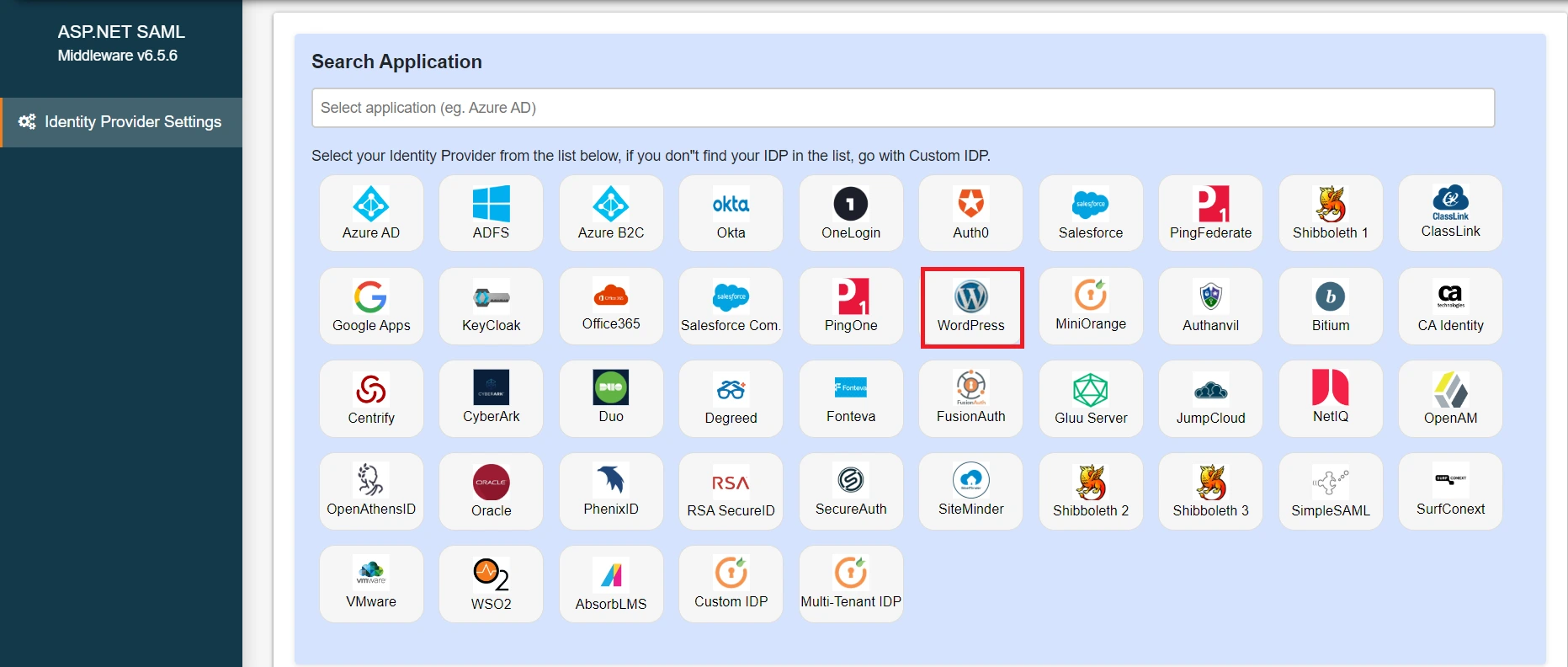
Task: Choose the JumpCloud provider
Action: click(x=1210, y=398)
